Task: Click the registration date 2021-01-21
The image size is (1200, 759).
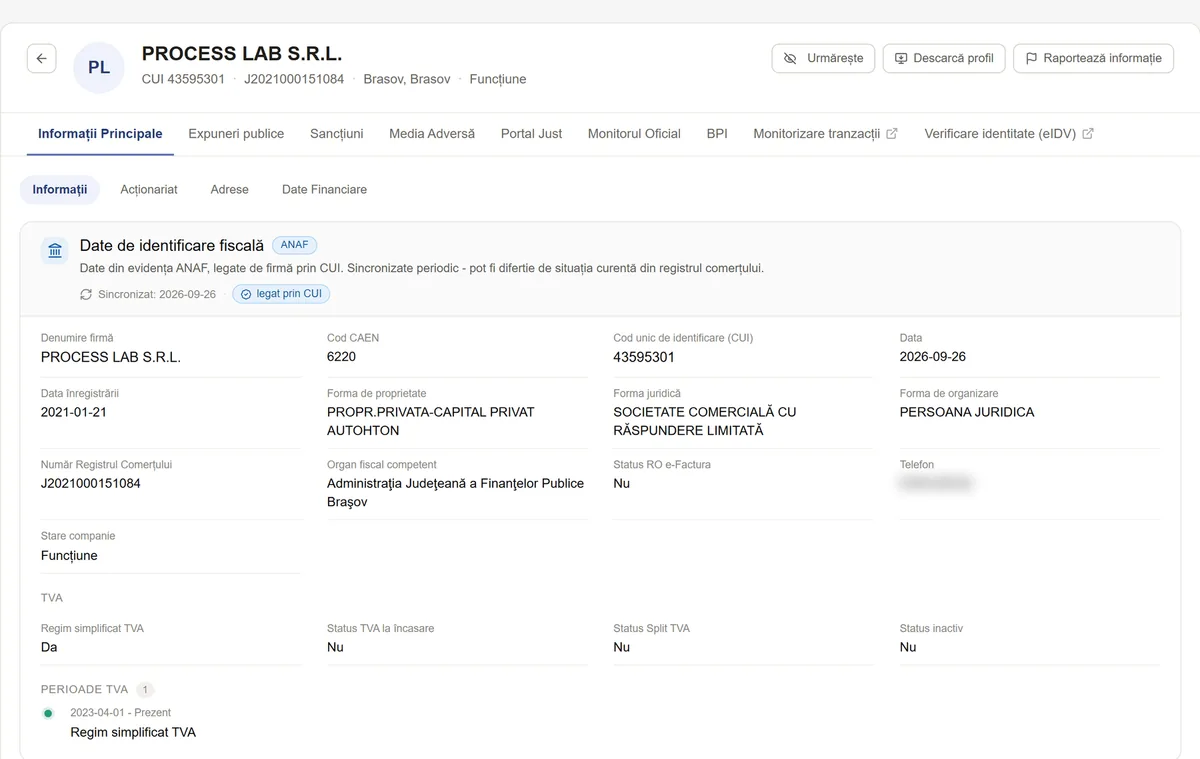Action: point(74,412)
